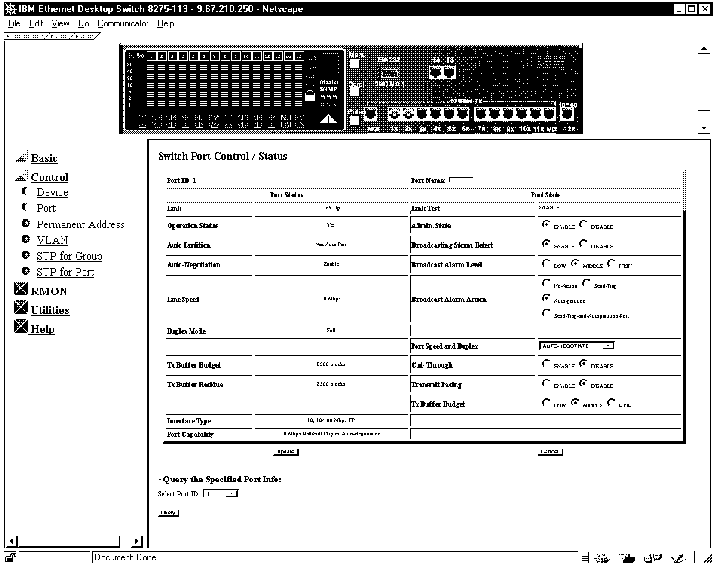
Task: Open the View menu
Action: pos(60,23)
